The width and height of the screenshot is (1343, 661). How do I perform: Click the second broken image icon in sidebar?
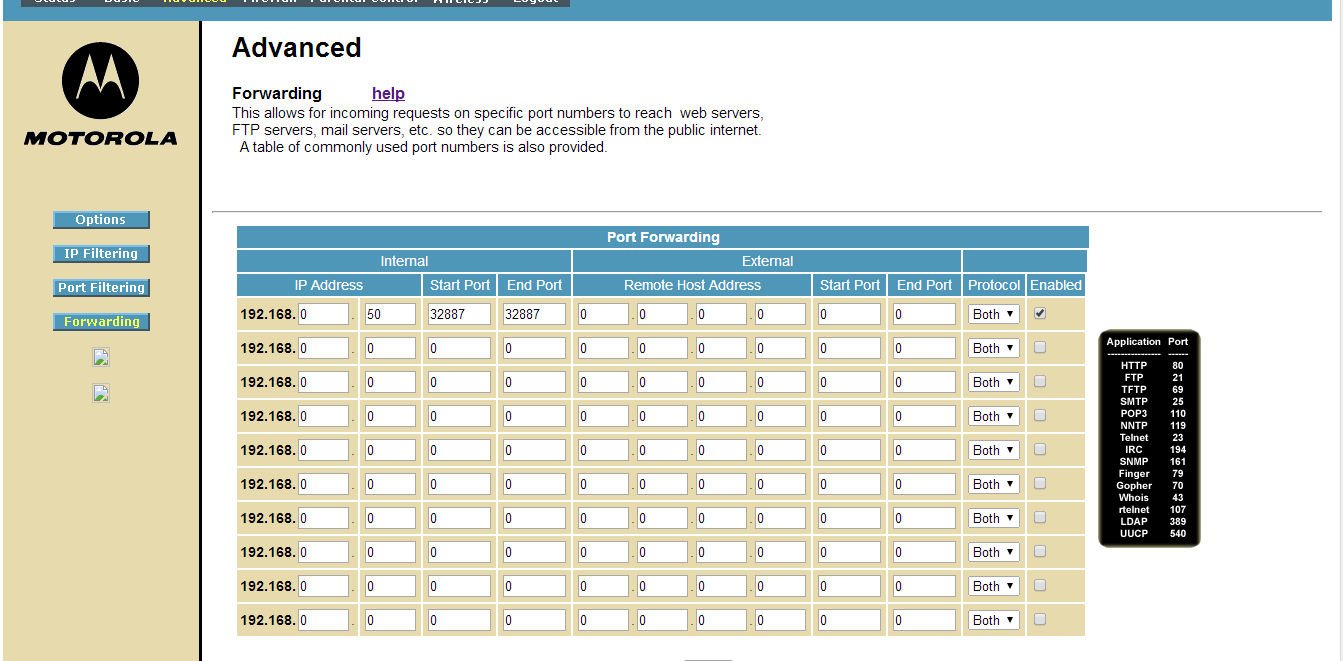pyautogui.click(x=100, y=393)
